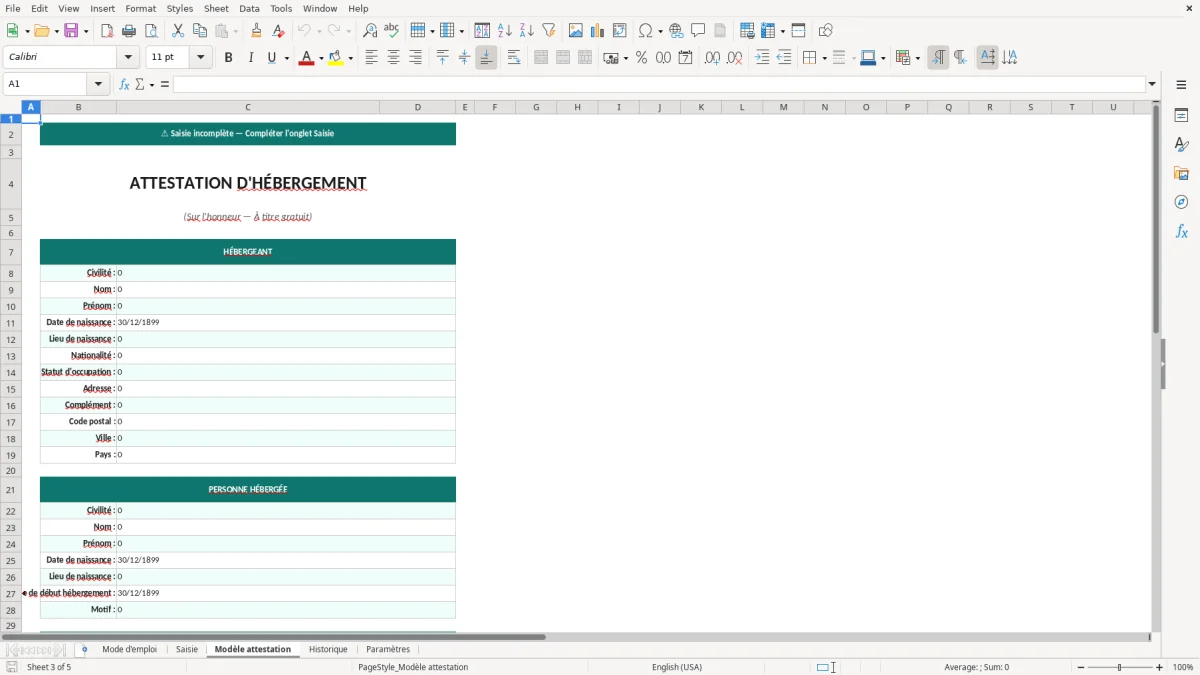Apply the yellow background color

pos(336,58)
